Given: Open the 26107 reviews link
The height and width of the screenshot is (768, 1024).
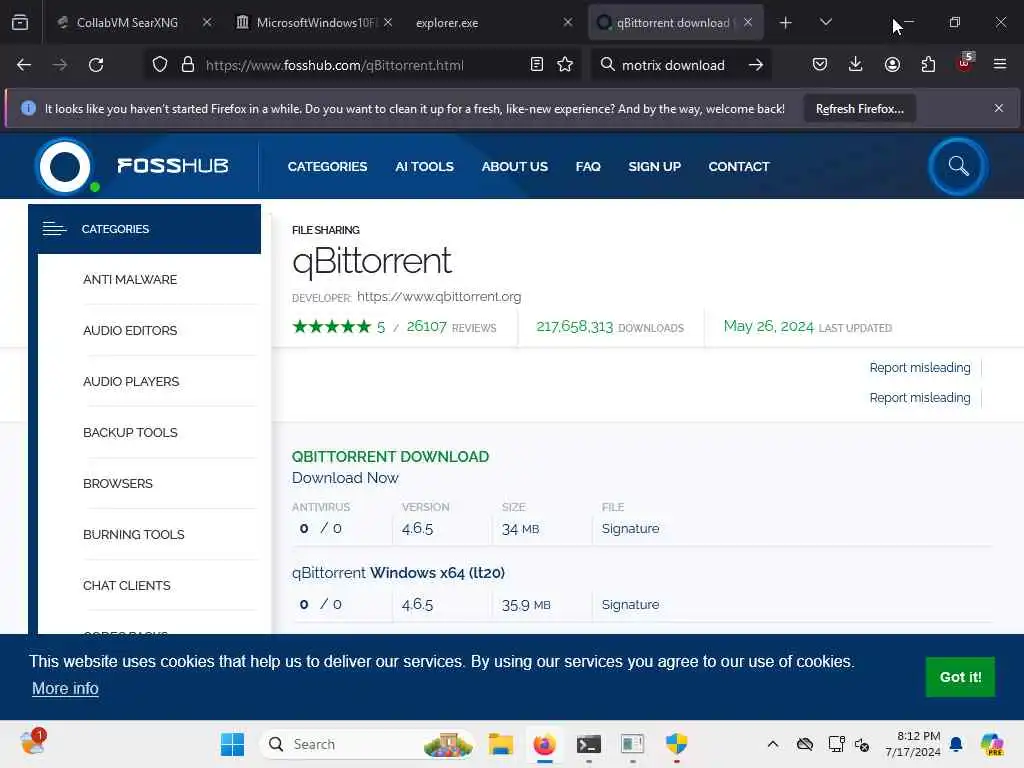Looking at the screenshot, I should click(451, 327).
